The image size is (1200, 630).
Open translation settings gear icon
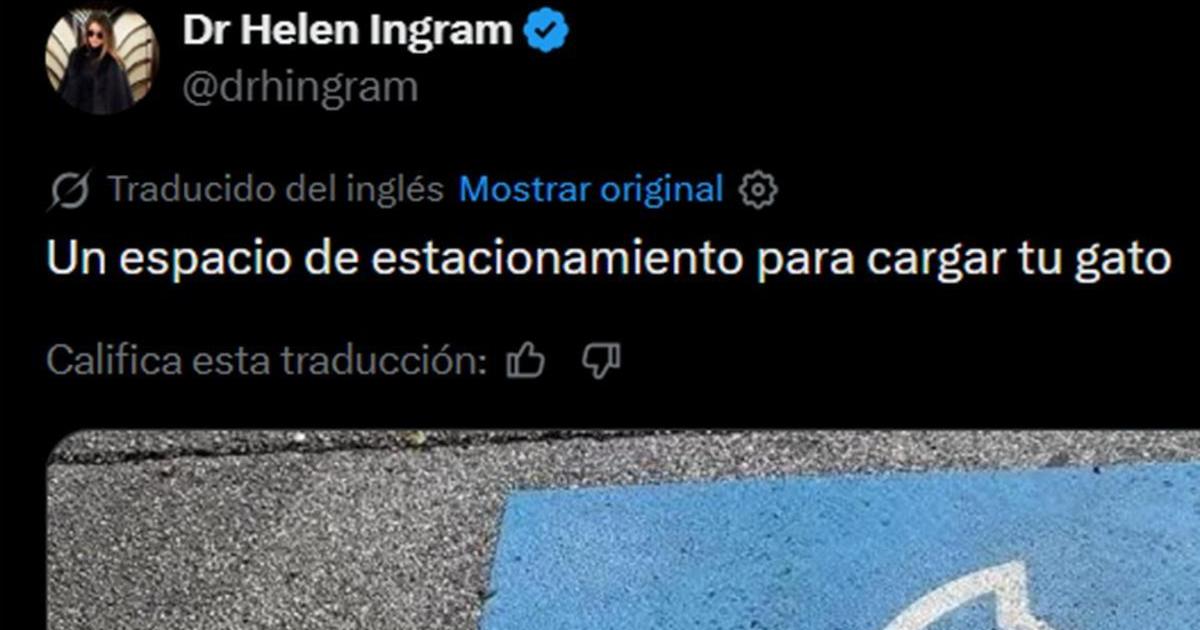pos(757,189)
